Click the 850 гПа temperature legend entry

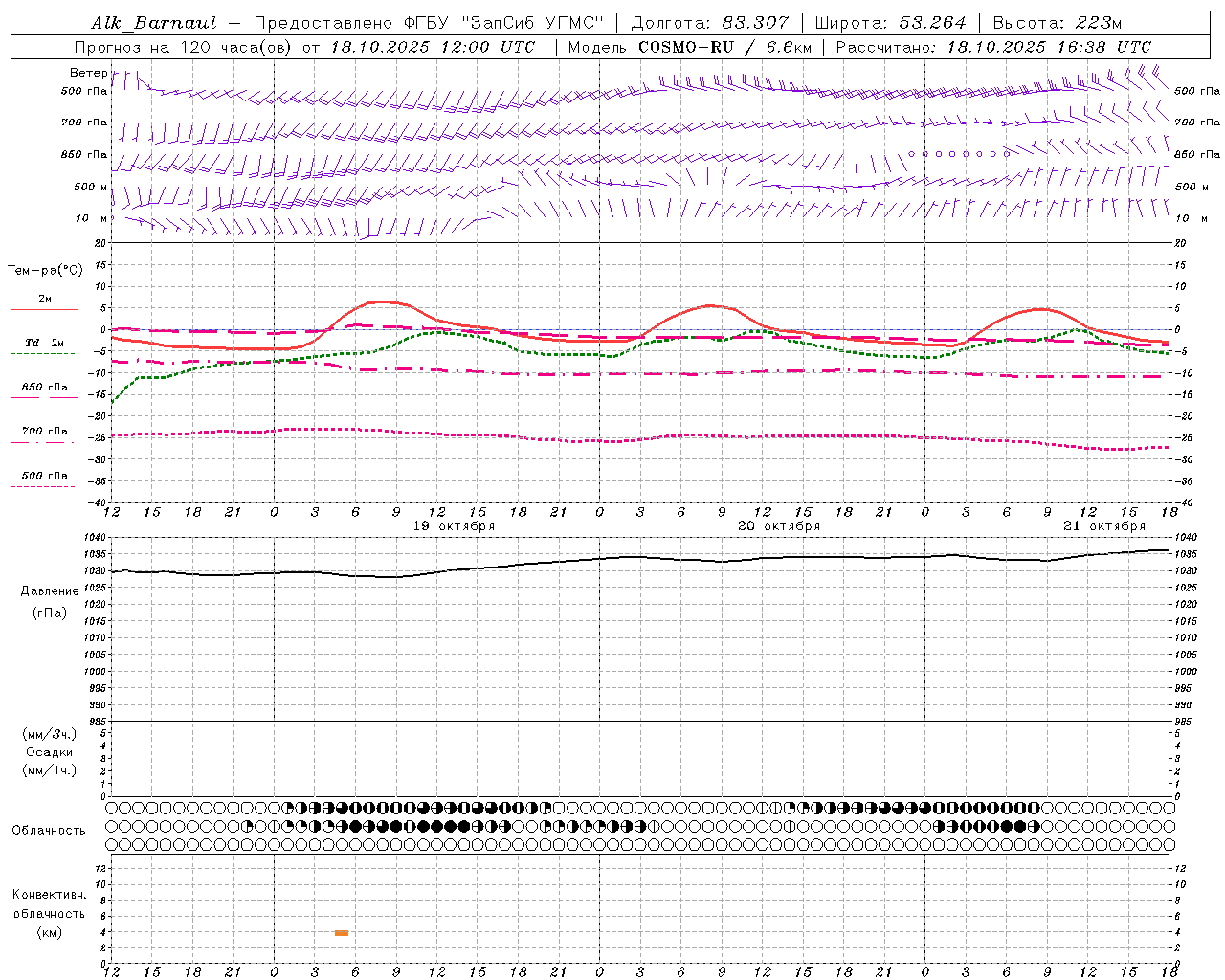click(x=44, y=390)
